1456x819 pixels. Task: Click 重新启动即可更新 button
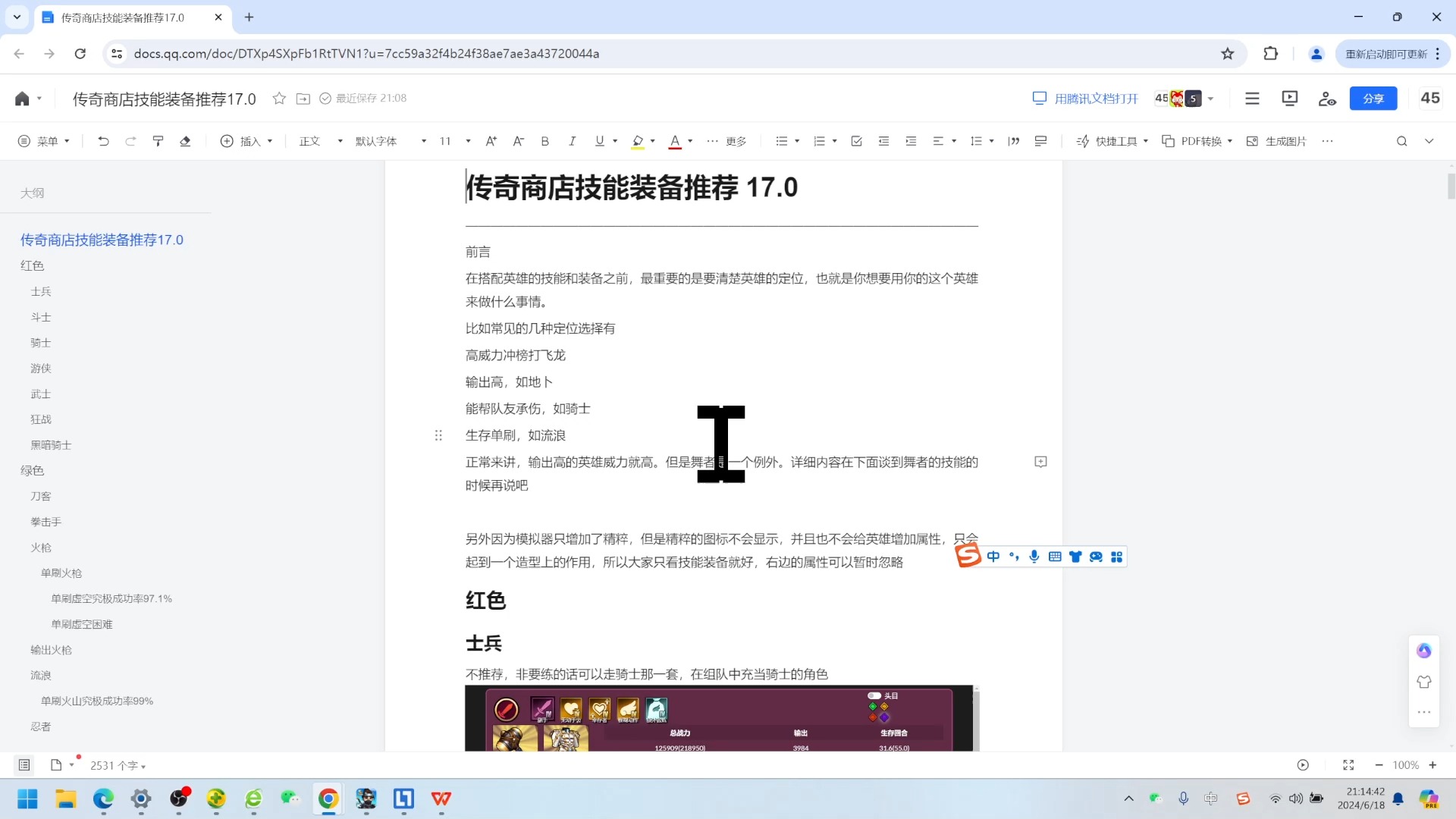pos(1392,54)
